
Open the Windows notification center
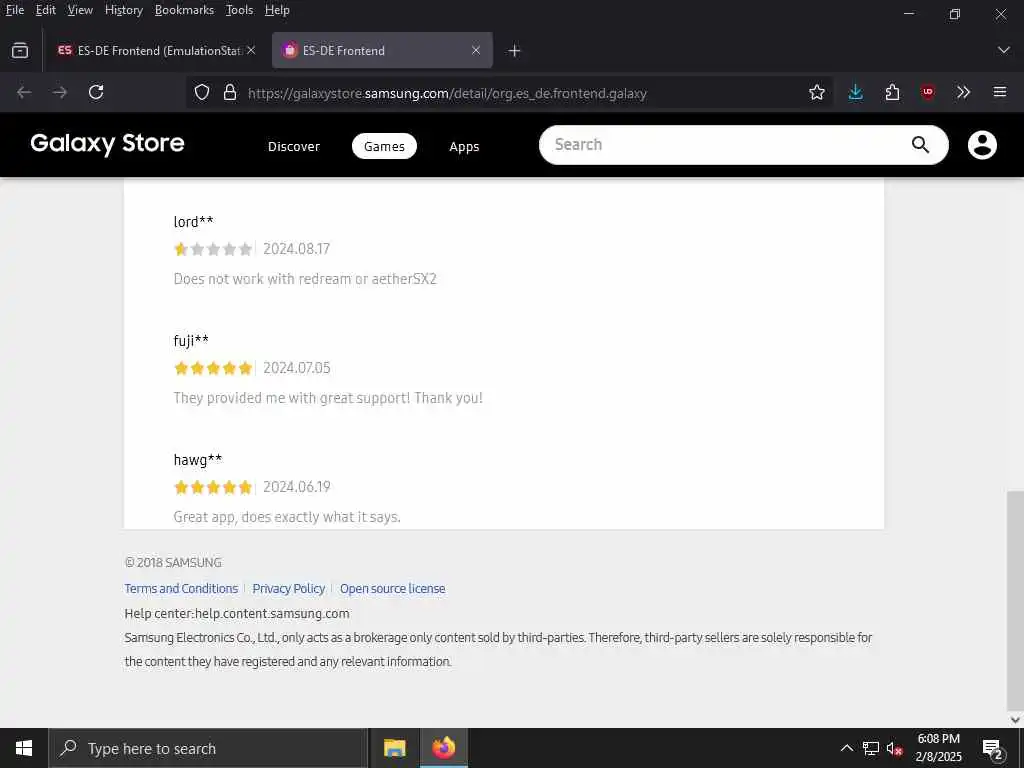(x=993, y=748)
